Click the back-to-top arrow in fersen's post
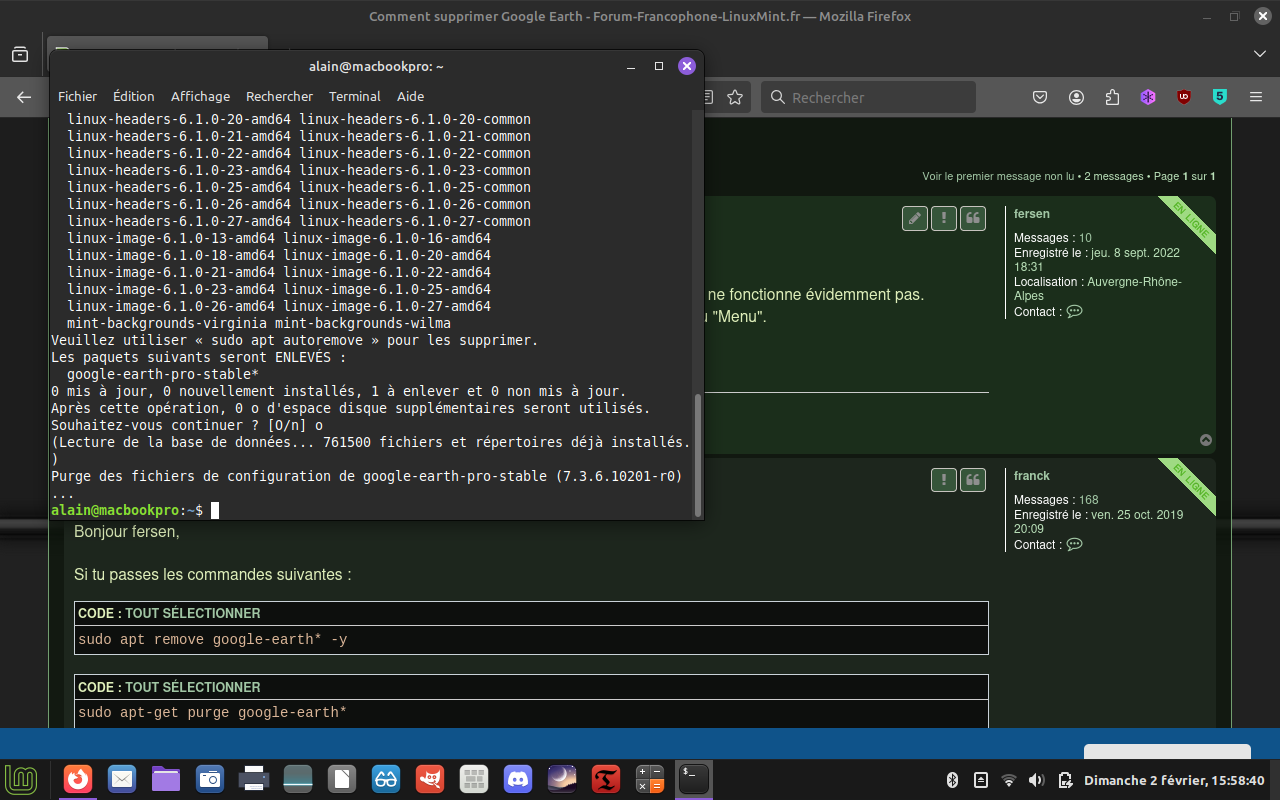 [1206, 440]
